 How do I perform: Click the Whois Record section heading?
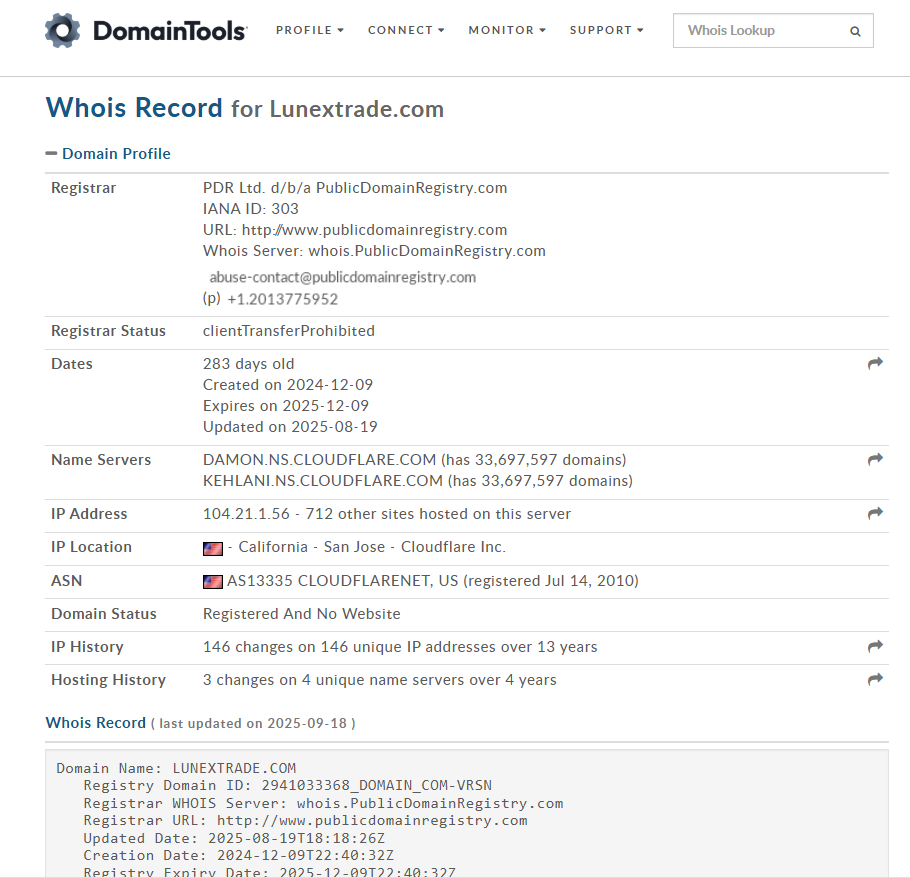(x=95, y=723)
